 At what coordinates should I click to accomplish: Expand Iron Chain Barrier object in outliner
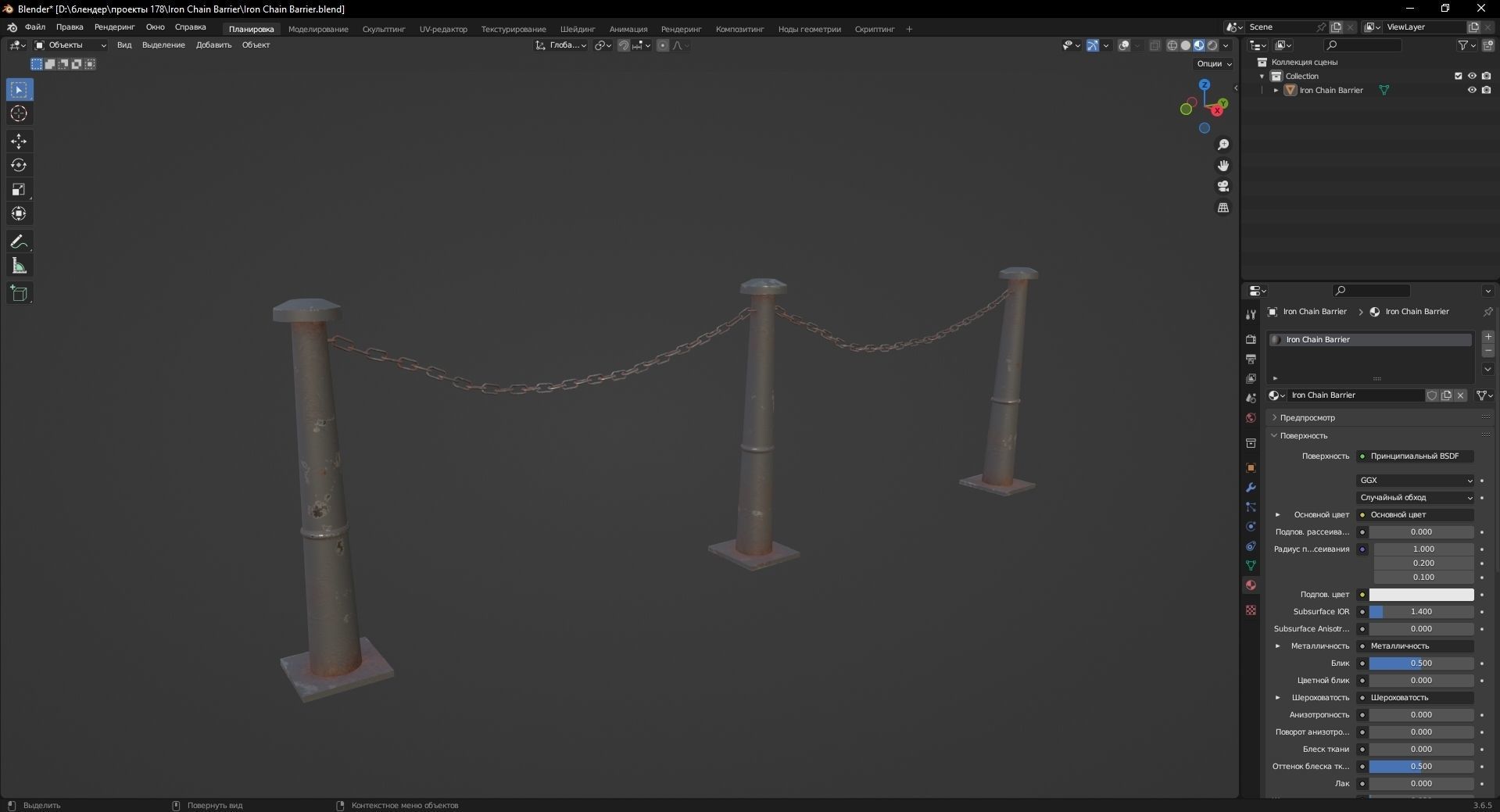(x=1276, y=91)
